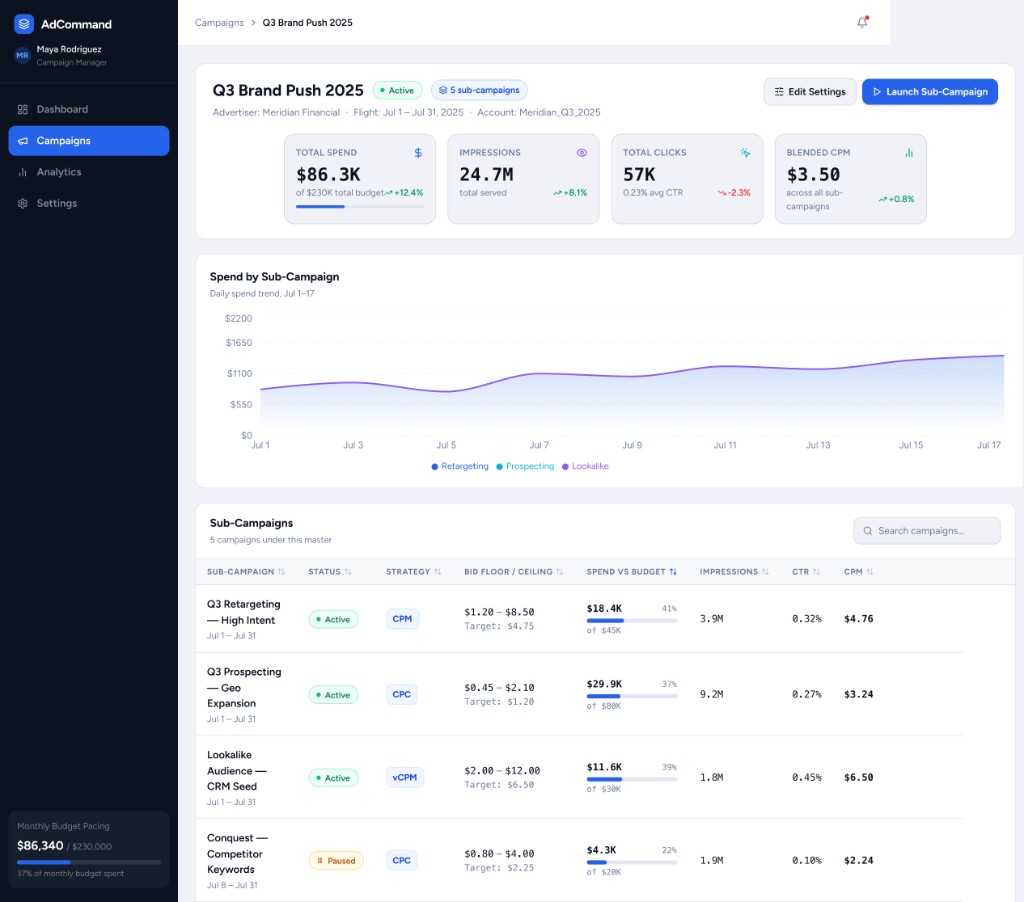Toggle Prospecting series in chart legend
This screenshot has width=1024, height=902.
525,466
